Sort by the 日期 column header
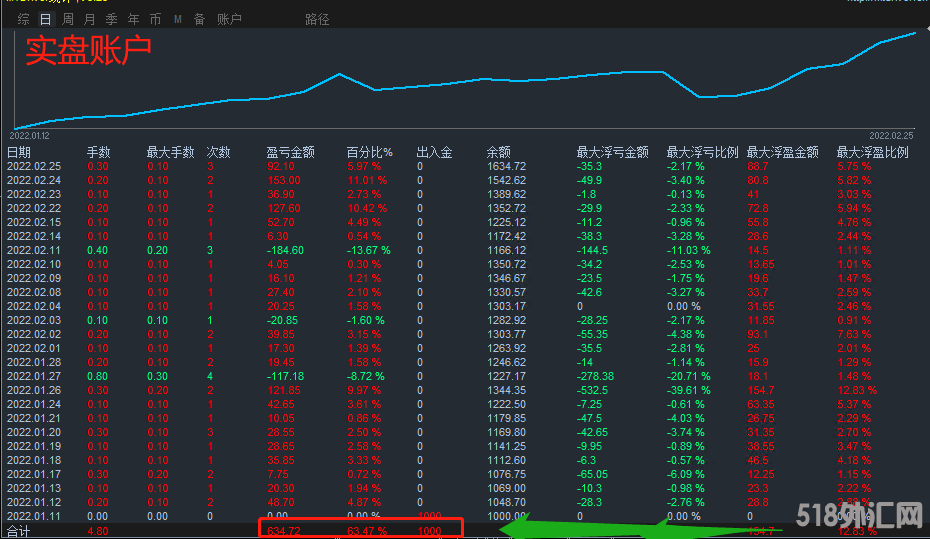This screenshot has width=930, height=539. pos(19,153)
